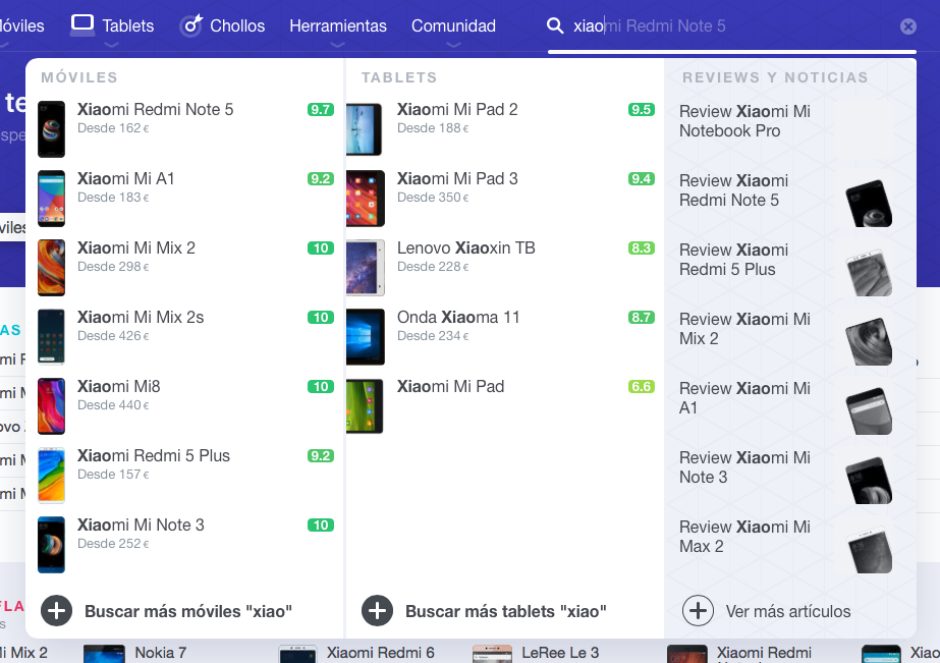This screenshot has height=663, width=940.
Task: Click the 9.5 score badge for Mi Pad 2
Action: click(x=641, y=110)
